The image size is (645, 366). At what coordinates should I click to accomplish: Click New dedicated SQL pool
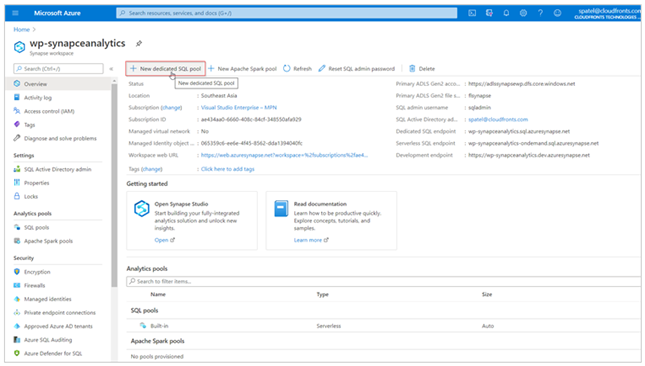[x=166, y=69]
